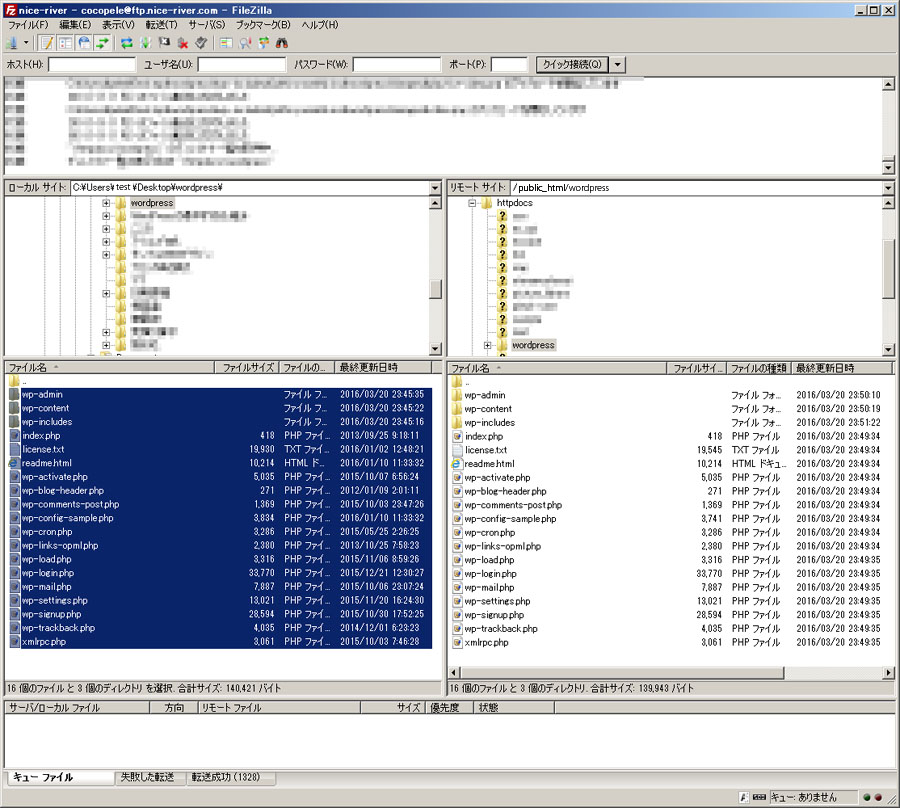The image size is (900, 808).
Task: Click the wp-admin folder icon in local list
Action: pyautogui.click(x=14, y=395)
